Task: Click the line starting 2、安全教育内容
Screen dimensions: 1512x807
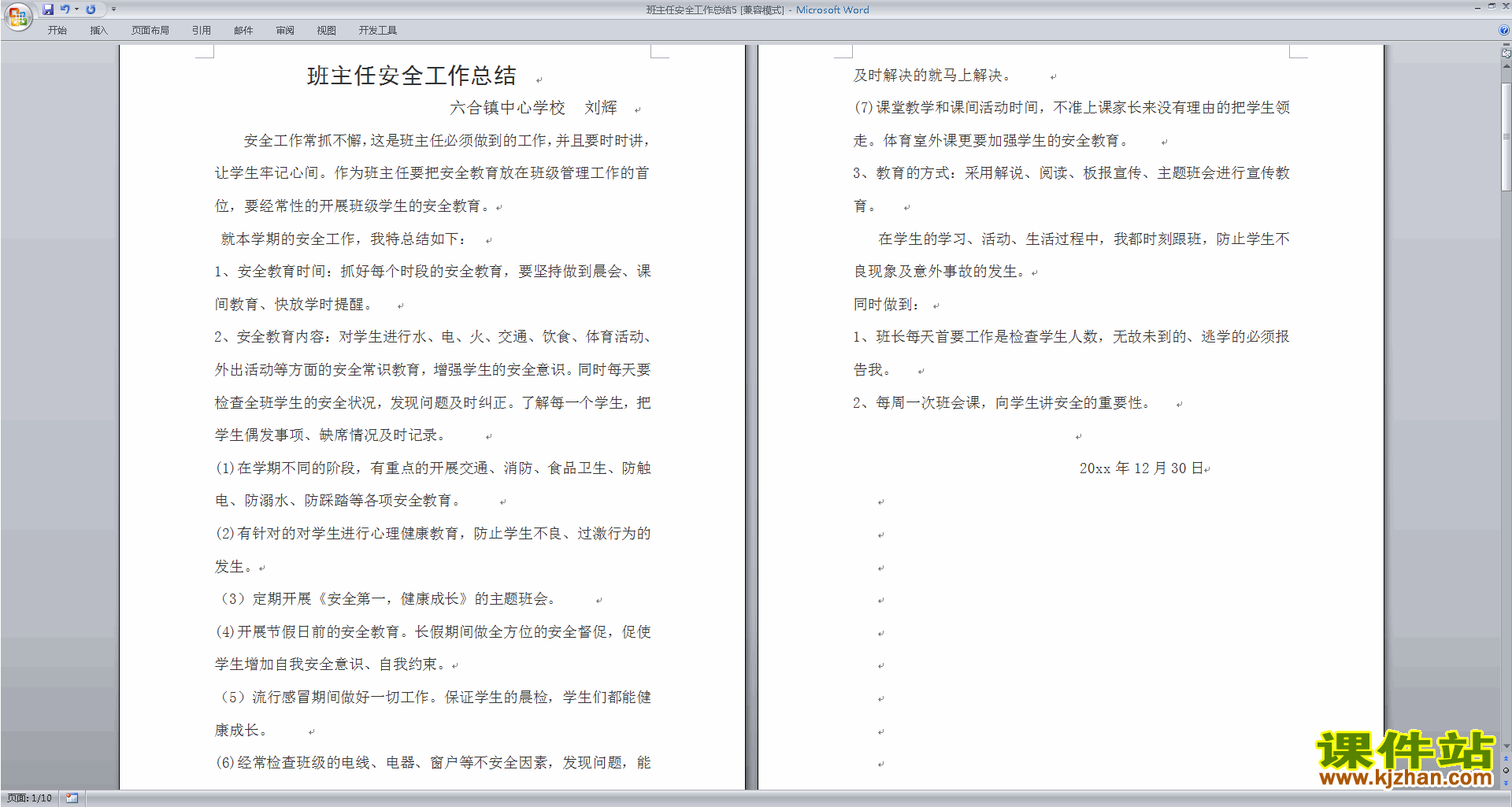Action: click(x=433, y=337)
